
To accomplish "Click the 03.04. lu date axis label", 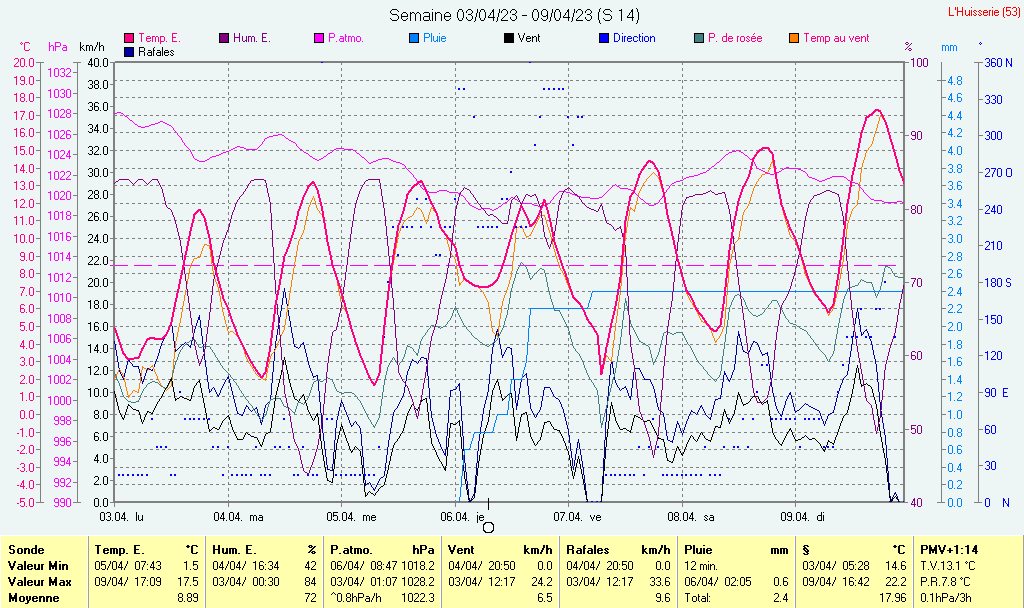I will tap(121, 517).
